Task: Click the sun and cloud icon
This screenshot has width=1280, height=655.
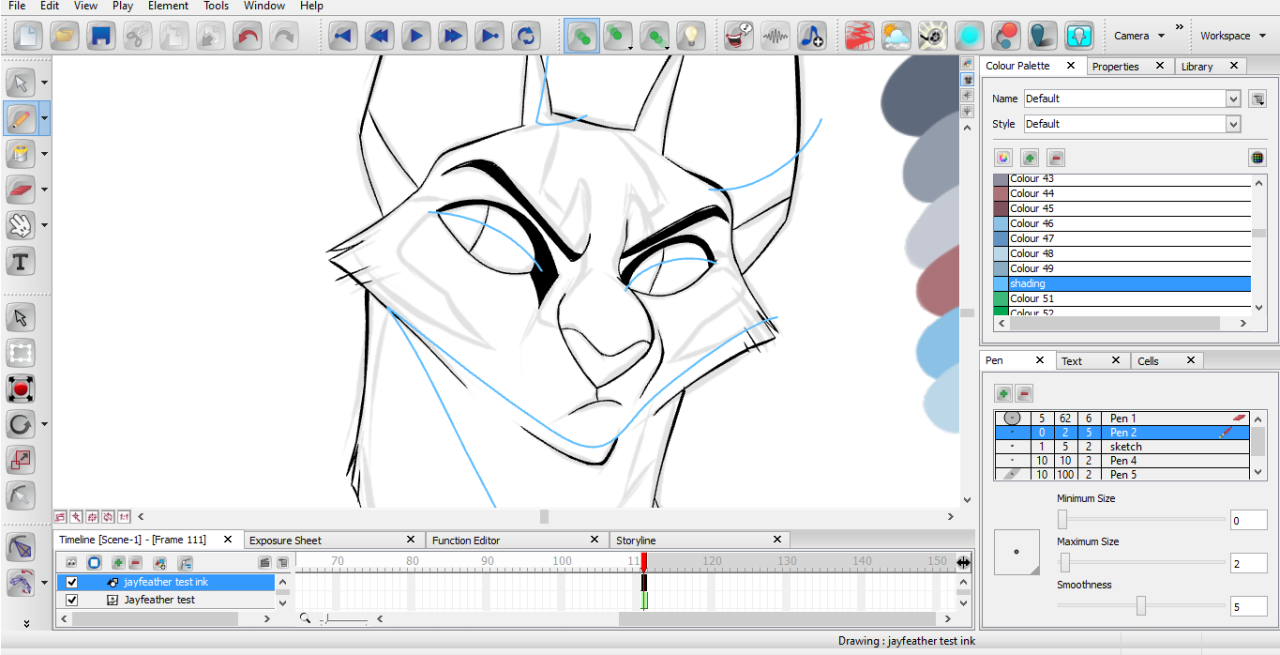Action: click(x=896, y=37)
